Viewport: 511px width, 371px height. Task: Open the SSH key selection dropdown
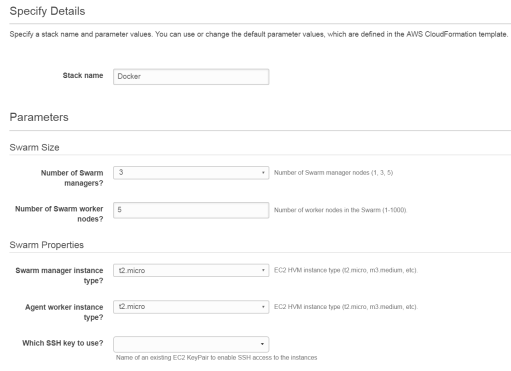[191, 344]
